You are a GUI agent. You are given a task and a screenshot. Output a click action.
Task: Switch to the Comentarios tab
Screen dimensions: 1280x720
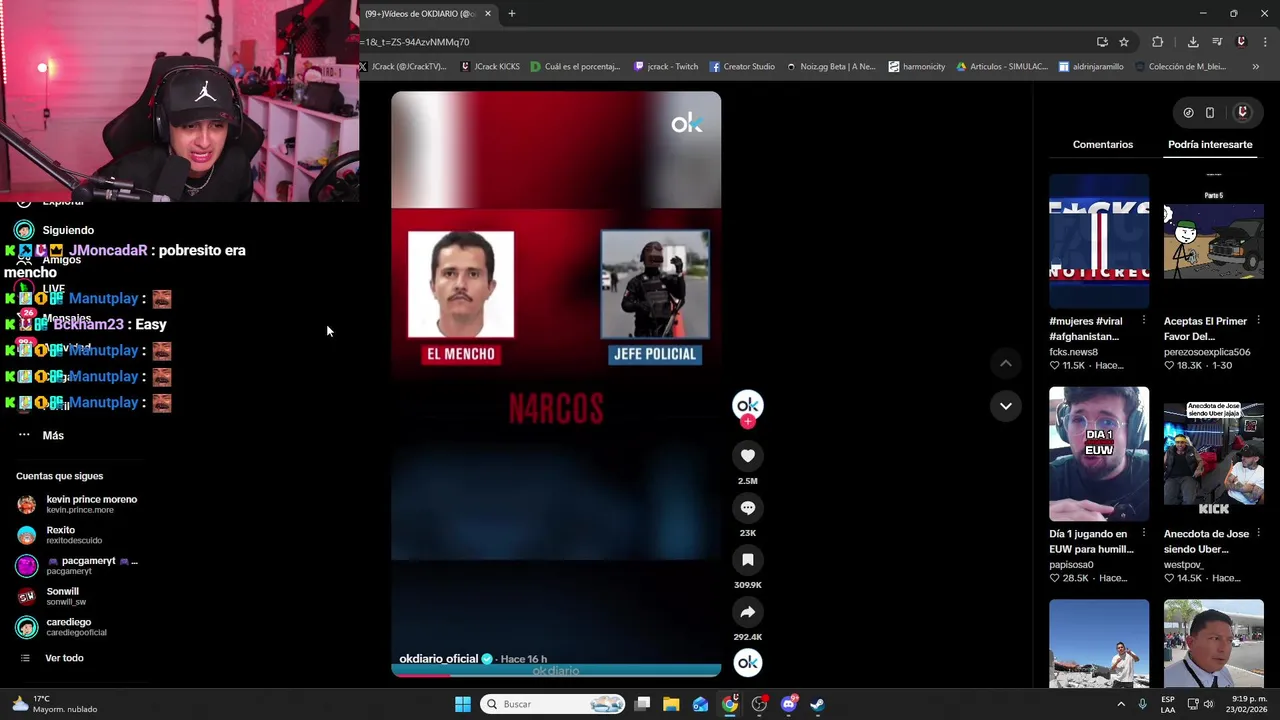(x=1103, y=145)
